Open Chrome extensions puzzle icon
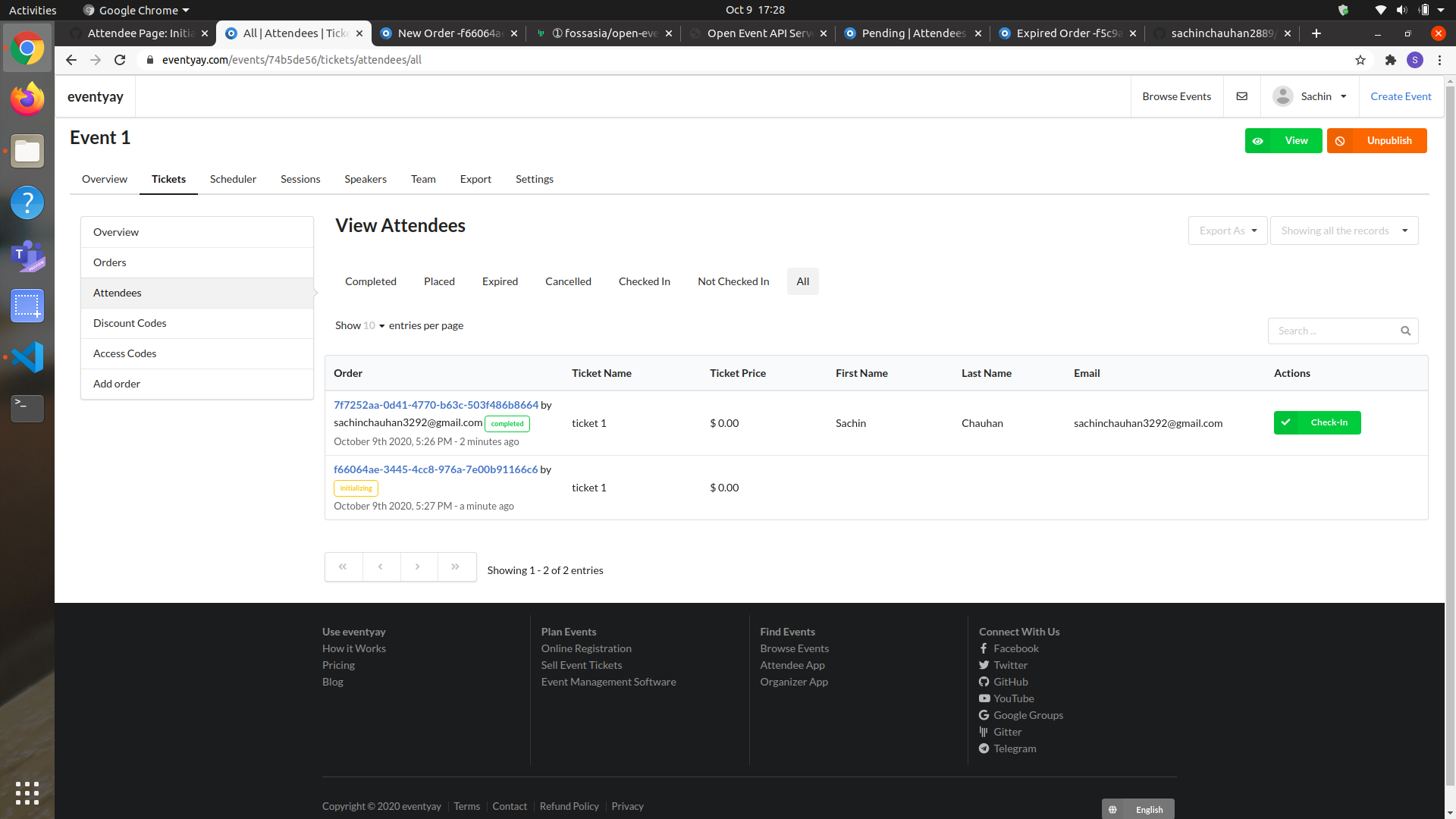Screen dimensions: 1456x819 (1390, 60)
